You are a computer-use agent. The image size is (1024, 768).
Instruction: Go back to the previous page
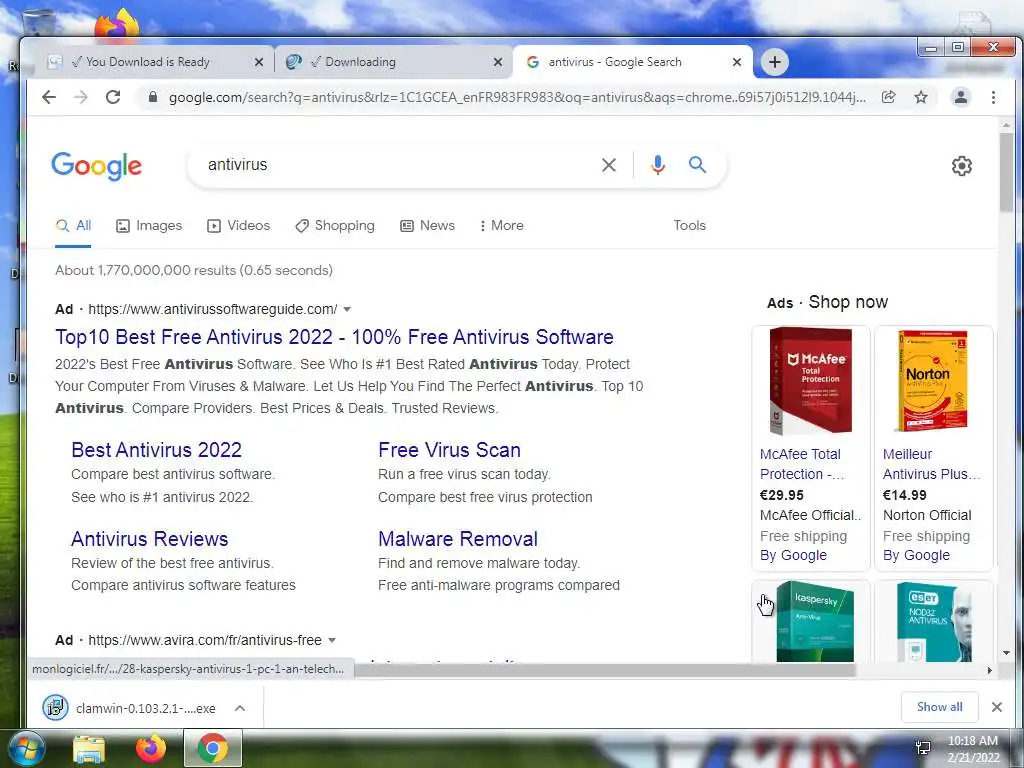tap(49, 97)
